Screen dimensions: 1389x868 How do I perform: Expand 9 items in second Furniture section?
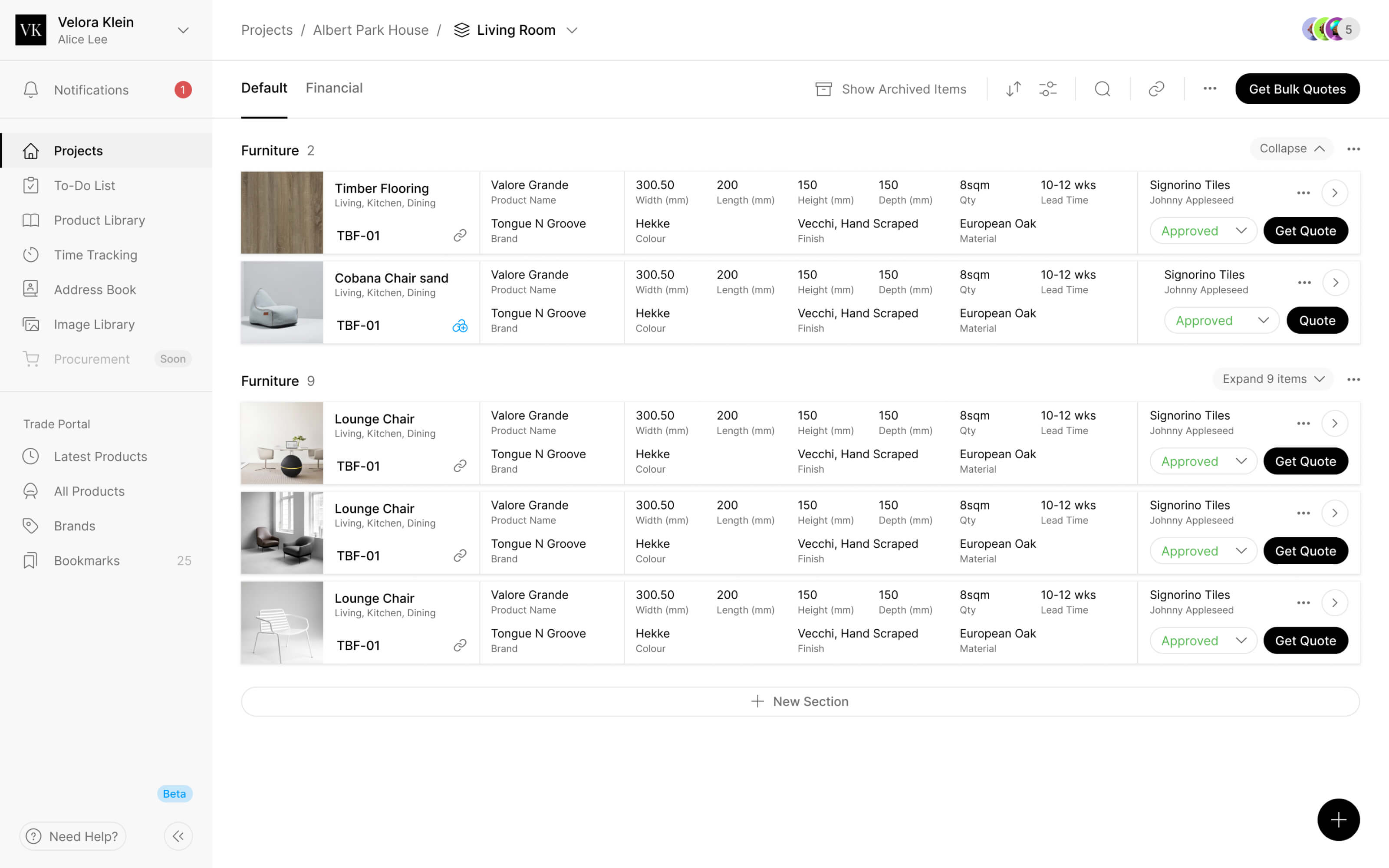click(x=1273, y=379)
